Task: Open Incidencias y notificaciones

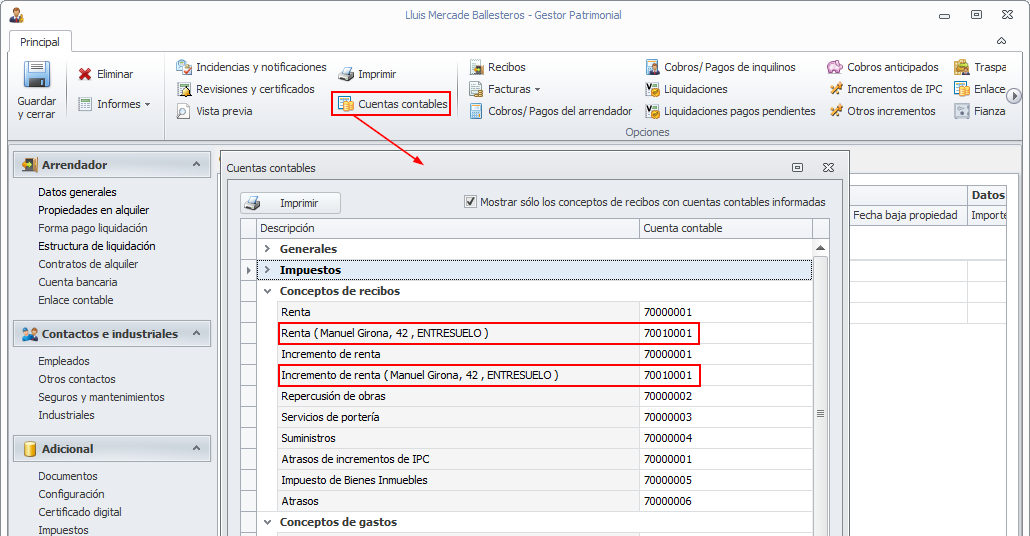Action: [251, 67]
